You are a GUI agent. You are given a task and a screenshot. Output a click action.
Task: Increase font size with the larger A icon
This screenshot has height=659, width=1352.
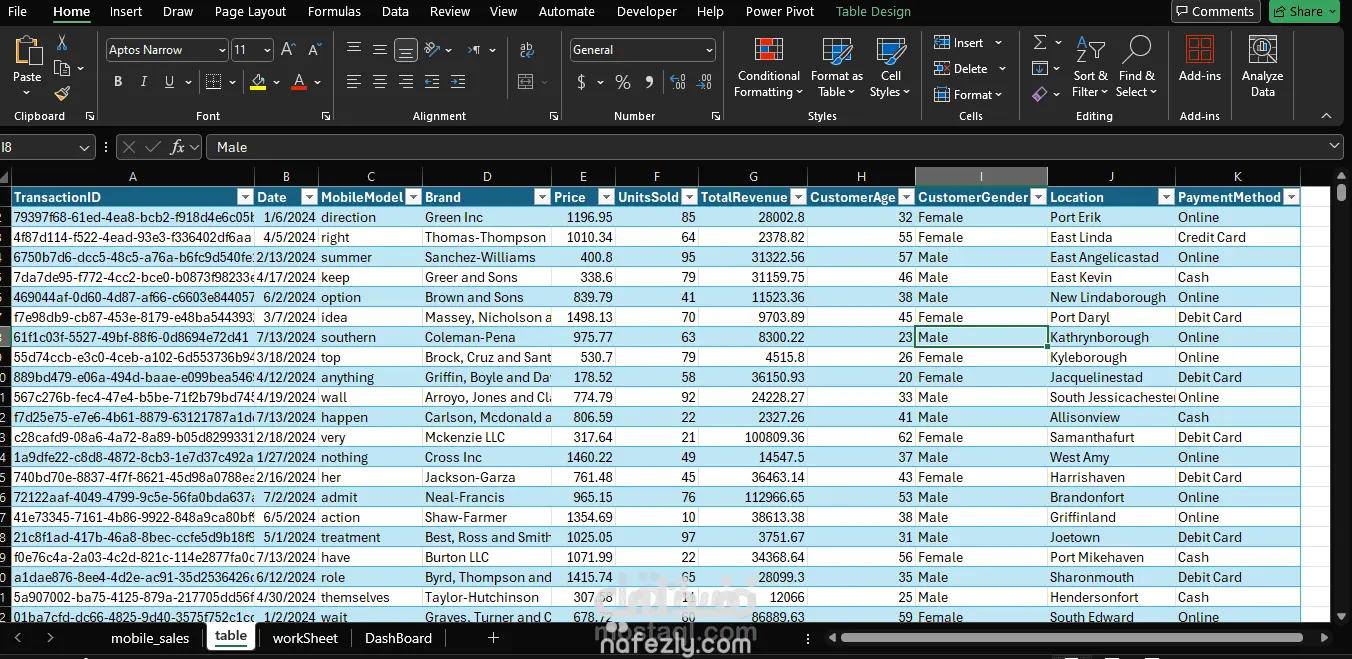pos(288,49)
